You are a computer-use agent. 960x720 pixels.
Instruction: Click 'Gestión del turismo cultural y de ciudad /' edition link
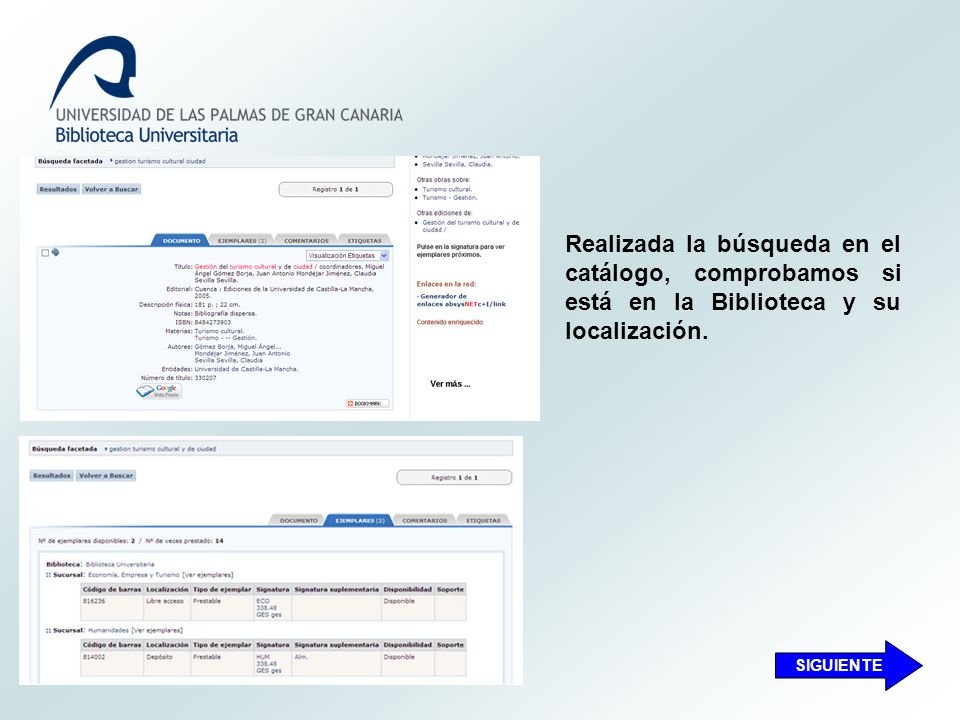[470, 226]
